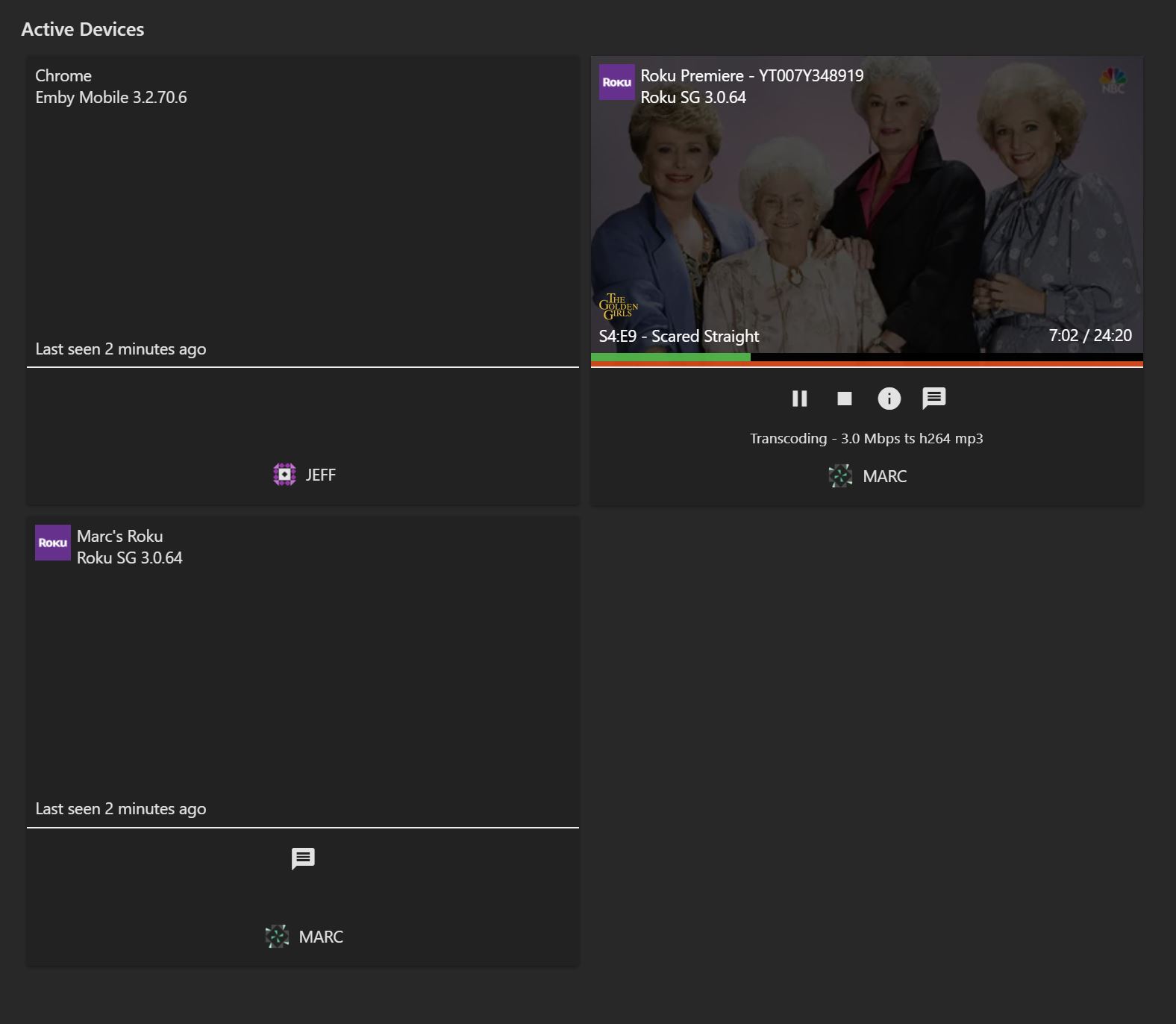Send message to Roku Premiere device
Screen dimensions: 1176x1024
pyautogui.click(x=933, y=399)
